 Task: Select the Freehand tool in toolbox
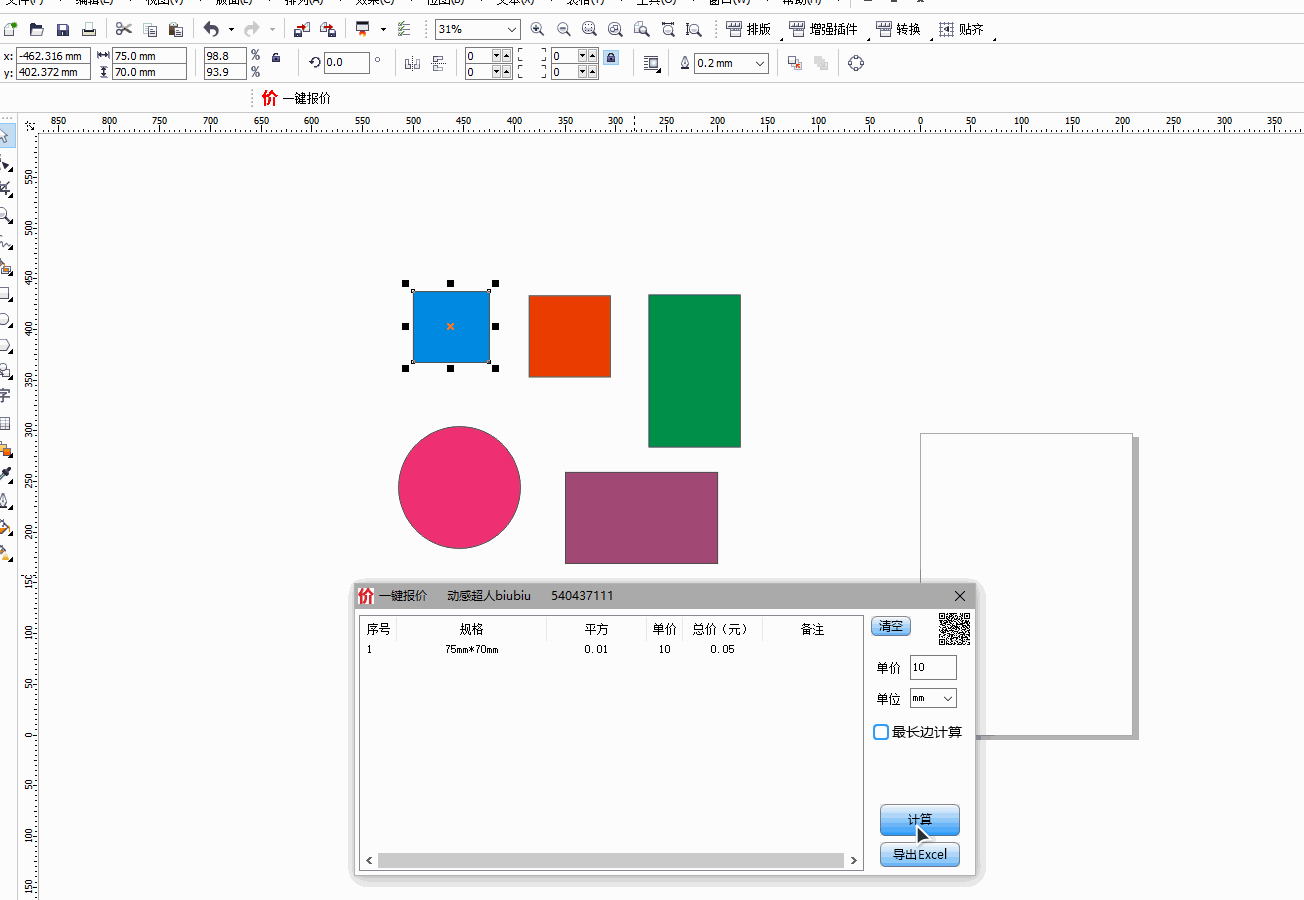(x=5, y=242)
